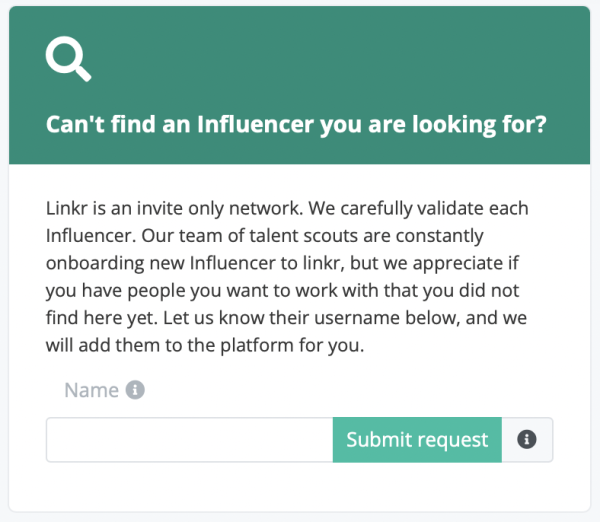Click the gray addon box holding info icon

[527, 439]
